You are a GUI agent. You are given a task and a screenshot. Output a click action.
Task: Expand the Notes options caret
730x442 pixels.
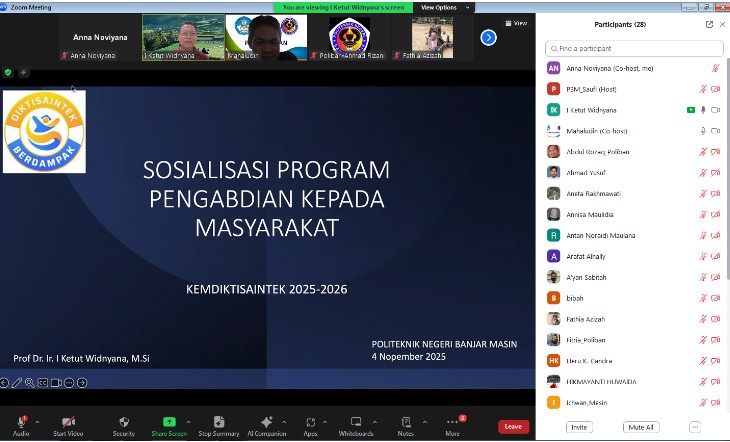point(425,422)
